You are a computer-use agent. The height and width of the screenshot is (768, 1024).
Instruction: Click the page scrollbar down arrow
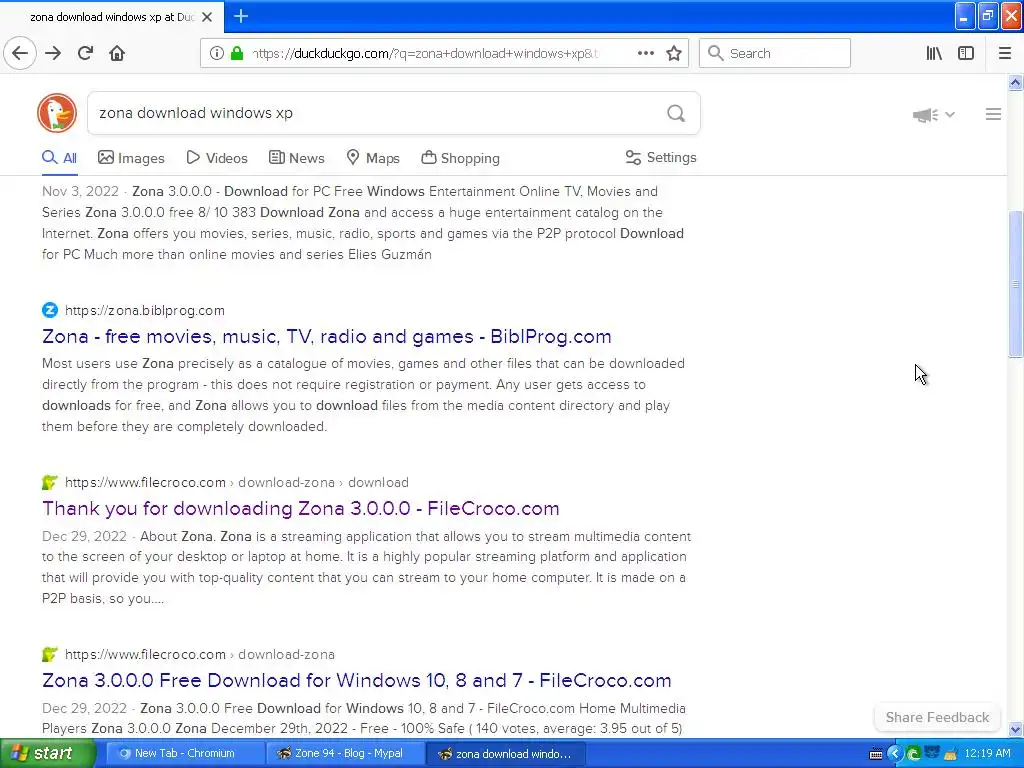(1015, 729)
